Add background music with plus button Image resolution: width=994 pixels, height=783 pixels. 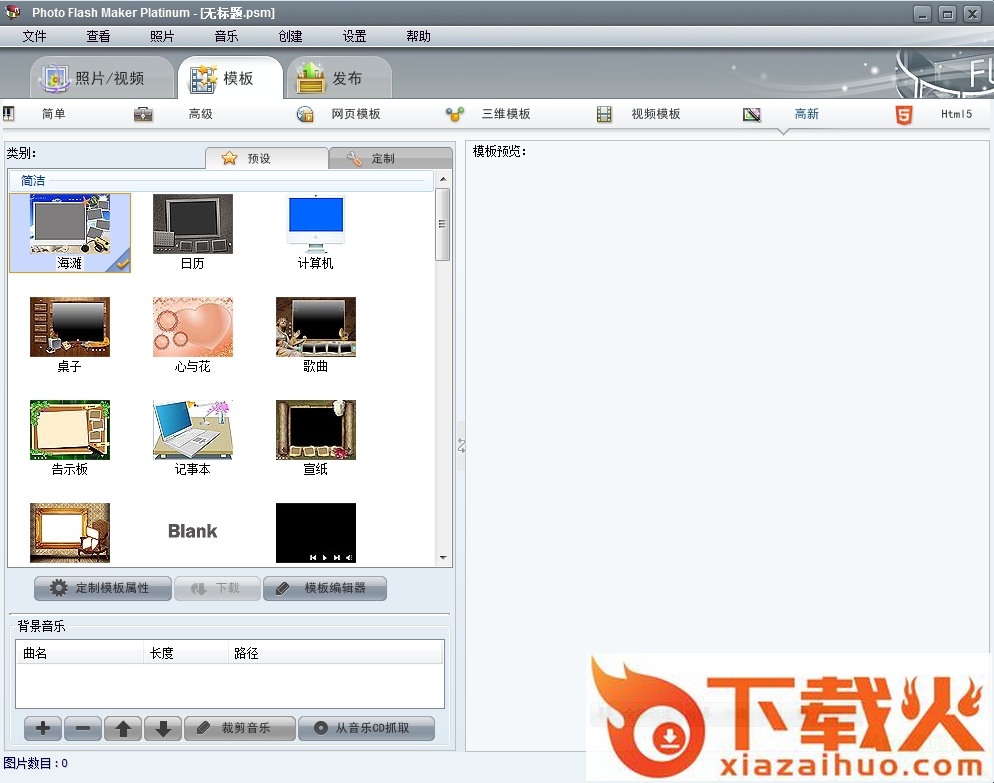43,728
